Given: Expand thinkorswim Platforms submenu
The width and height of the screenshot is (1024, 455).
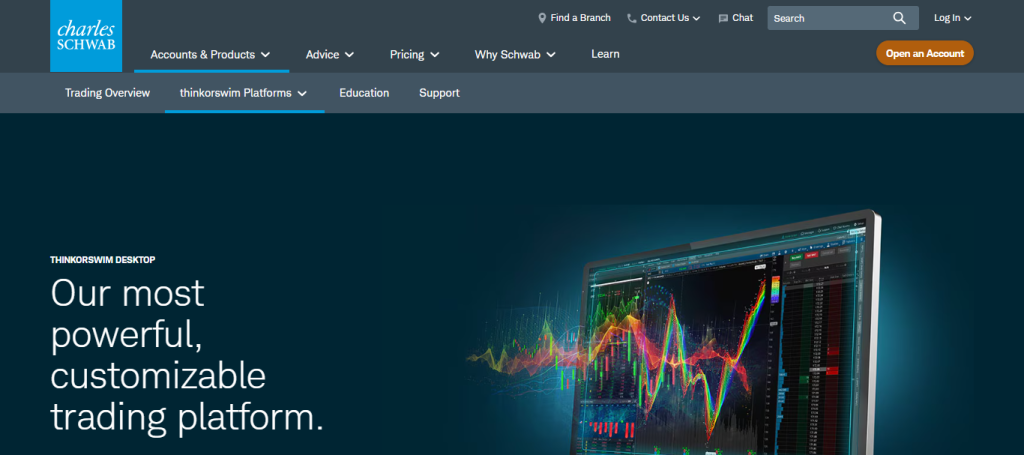Looking at the screenshot, I should pyautogui.click(x=244, y=93).
